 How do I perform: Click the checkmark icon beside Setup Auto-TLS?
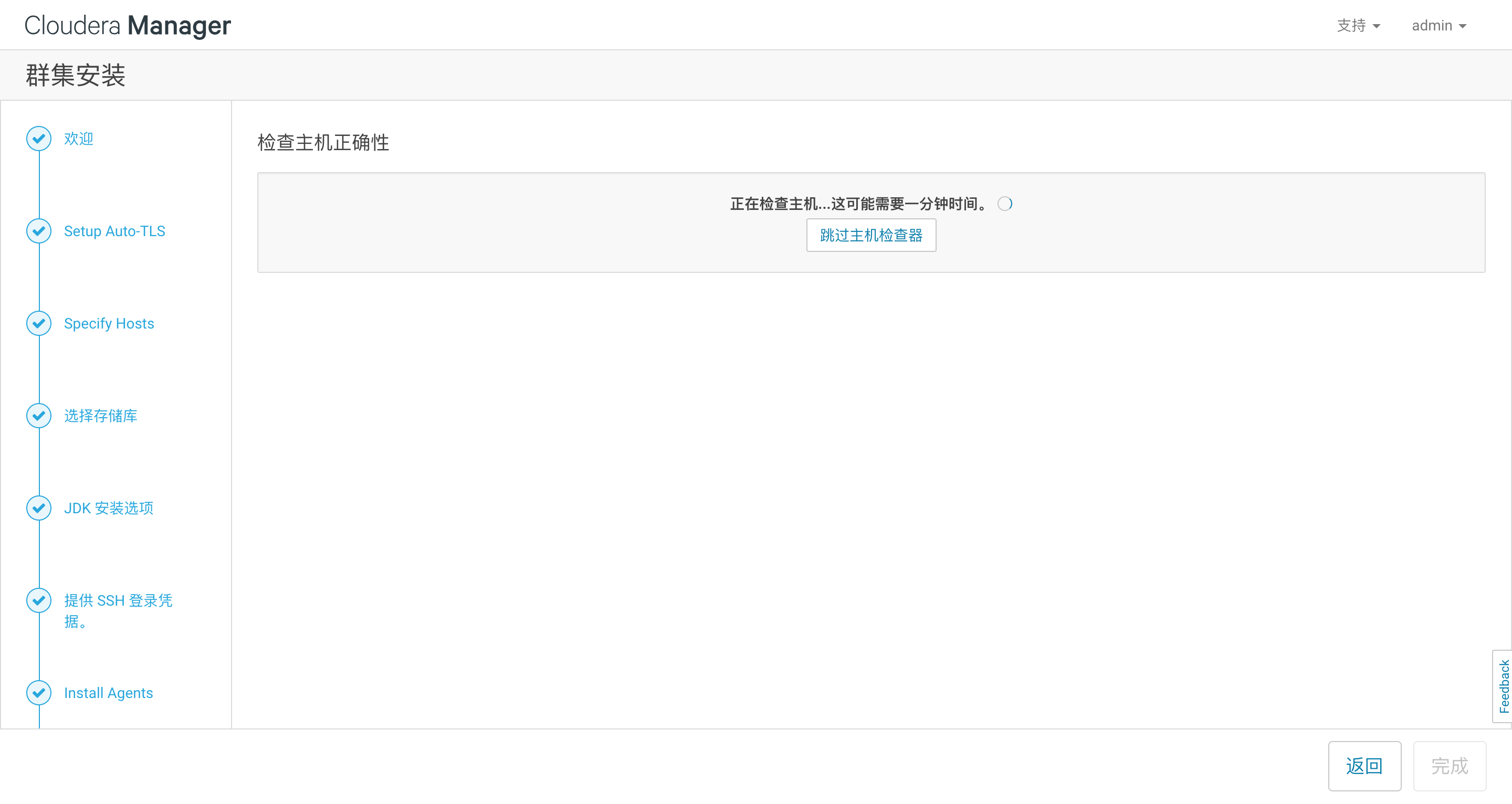pos(39,230)
